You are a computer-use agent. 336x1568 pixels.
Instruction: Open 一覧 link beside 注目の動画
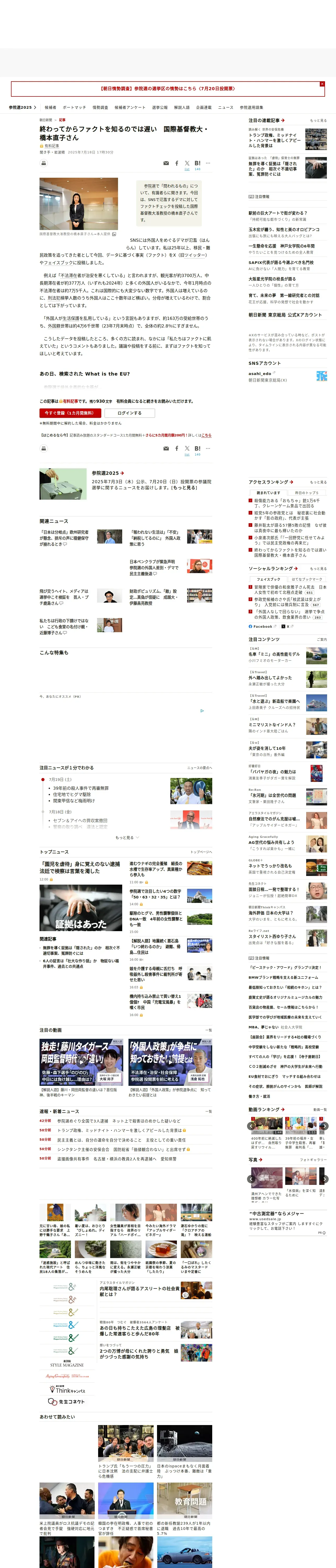(x=209, y=1030)
